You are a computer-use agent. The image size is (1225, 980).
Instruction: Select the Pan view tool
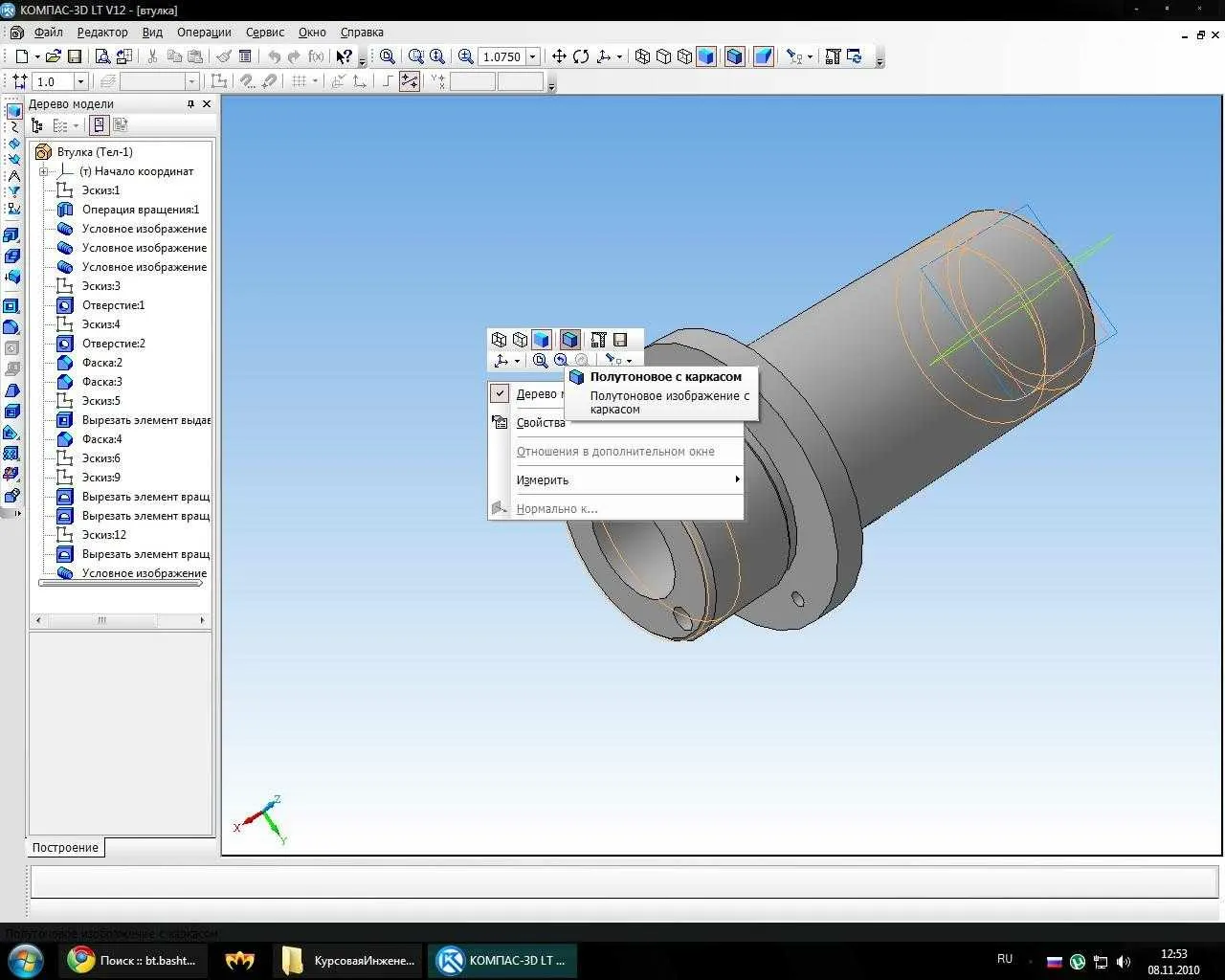click(x=560, y=56)
